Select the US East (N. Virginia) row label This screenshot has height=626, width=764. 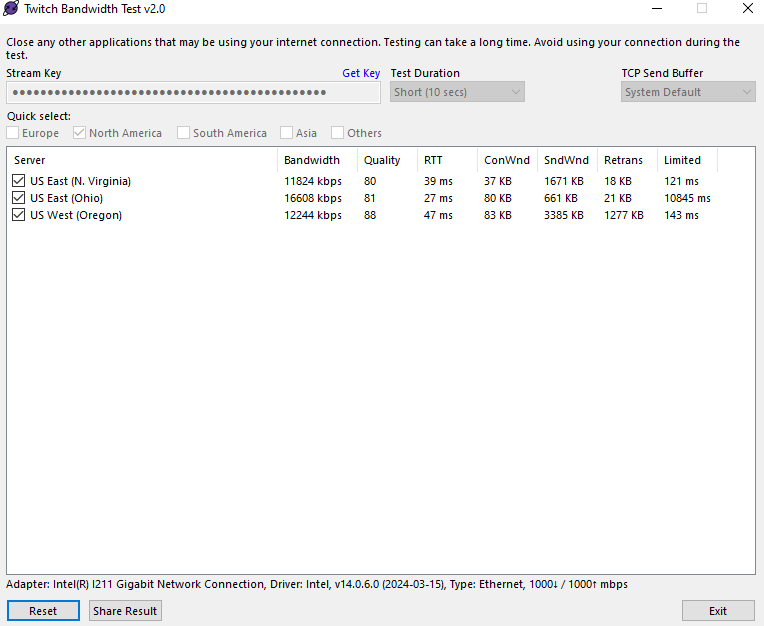tap(80, 181)
